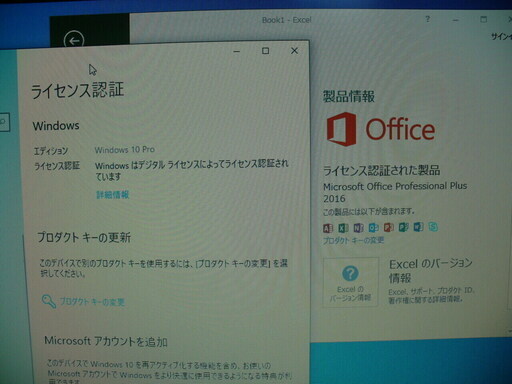Minimize the Book1 - Excel window

pos(456,20)
